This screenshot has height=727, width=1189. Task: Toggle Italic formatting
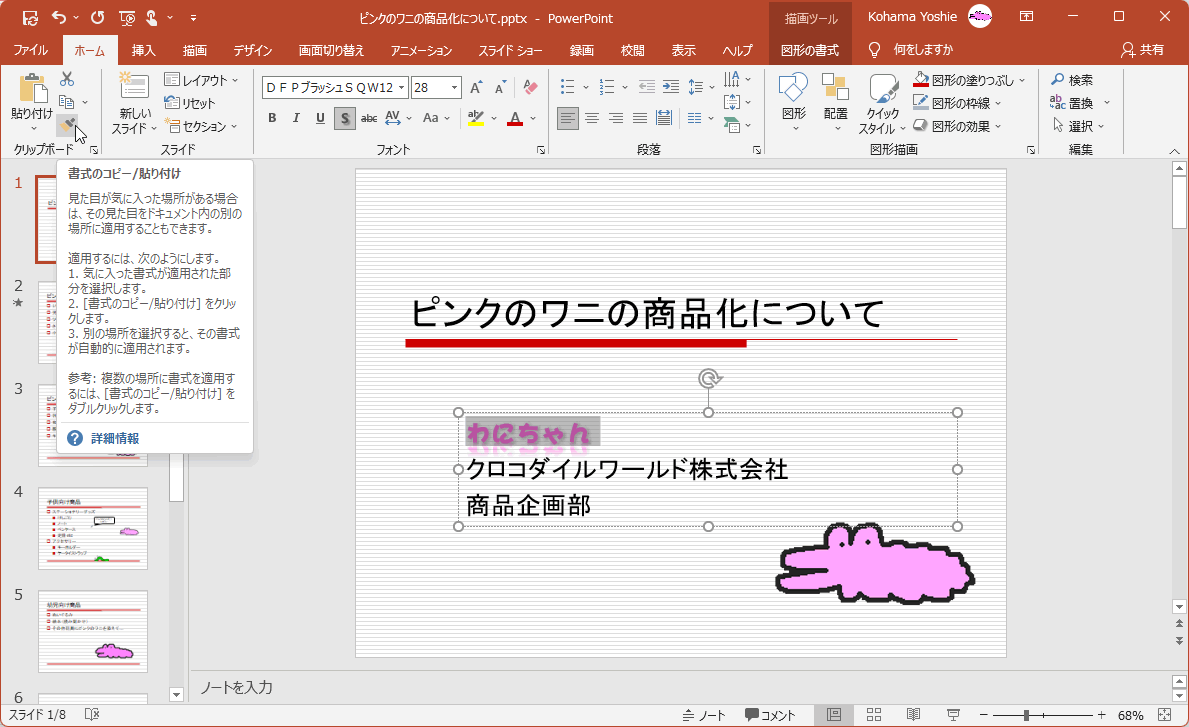point(296,119)
